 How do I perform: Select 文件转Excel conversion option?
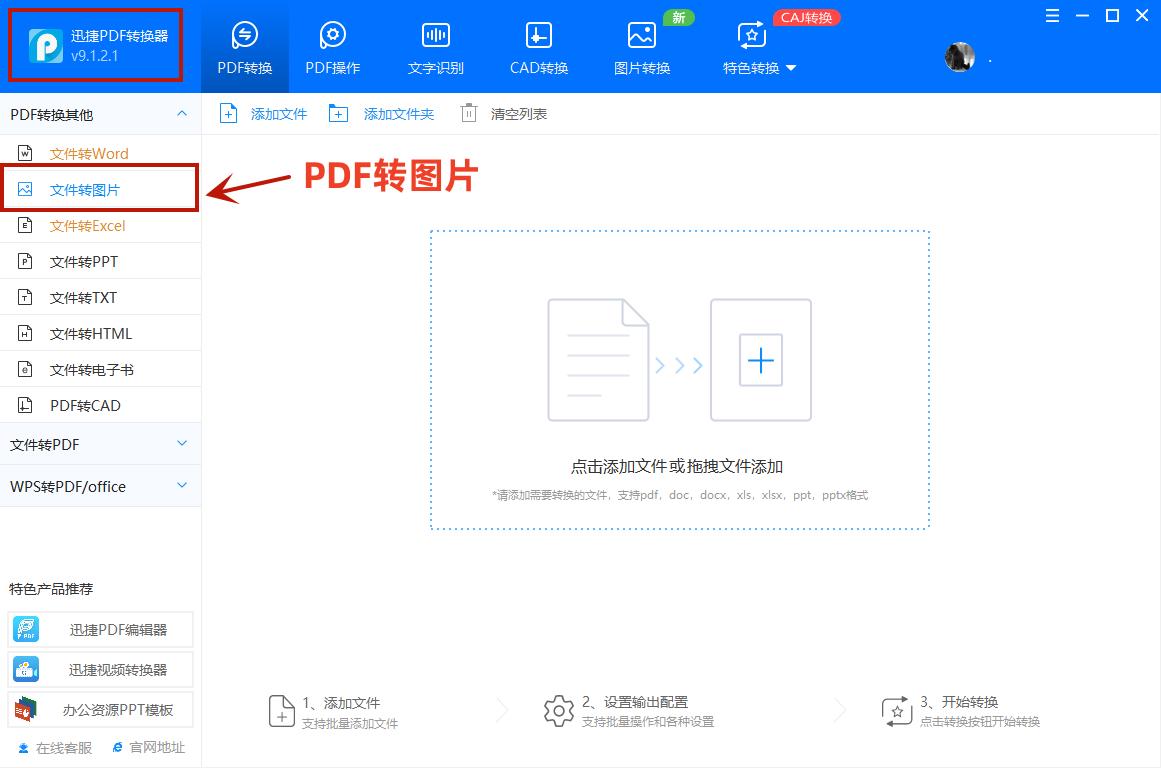click(x=88, y=225)
